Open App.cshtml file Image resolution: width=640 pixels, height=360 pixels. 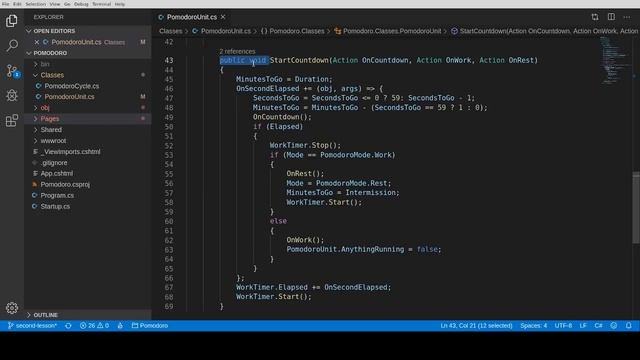pos(57,173)
